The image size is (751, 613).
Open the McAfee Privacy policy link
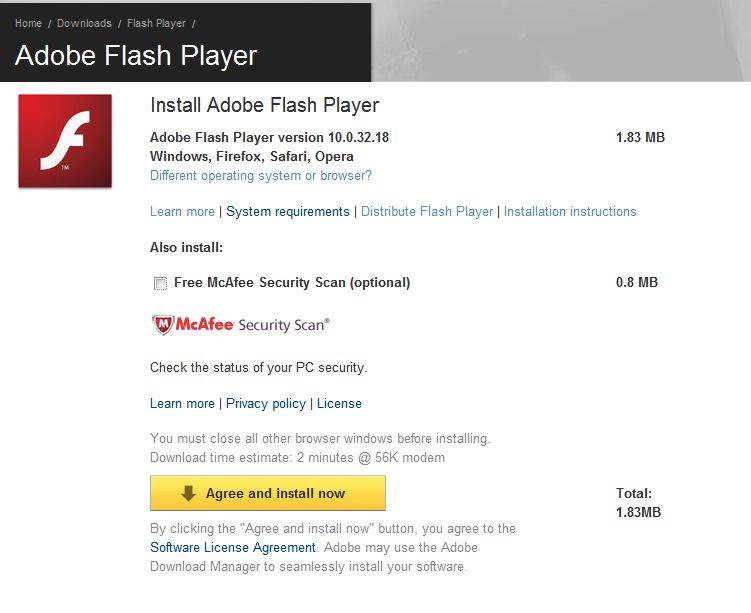pos(266,403)
